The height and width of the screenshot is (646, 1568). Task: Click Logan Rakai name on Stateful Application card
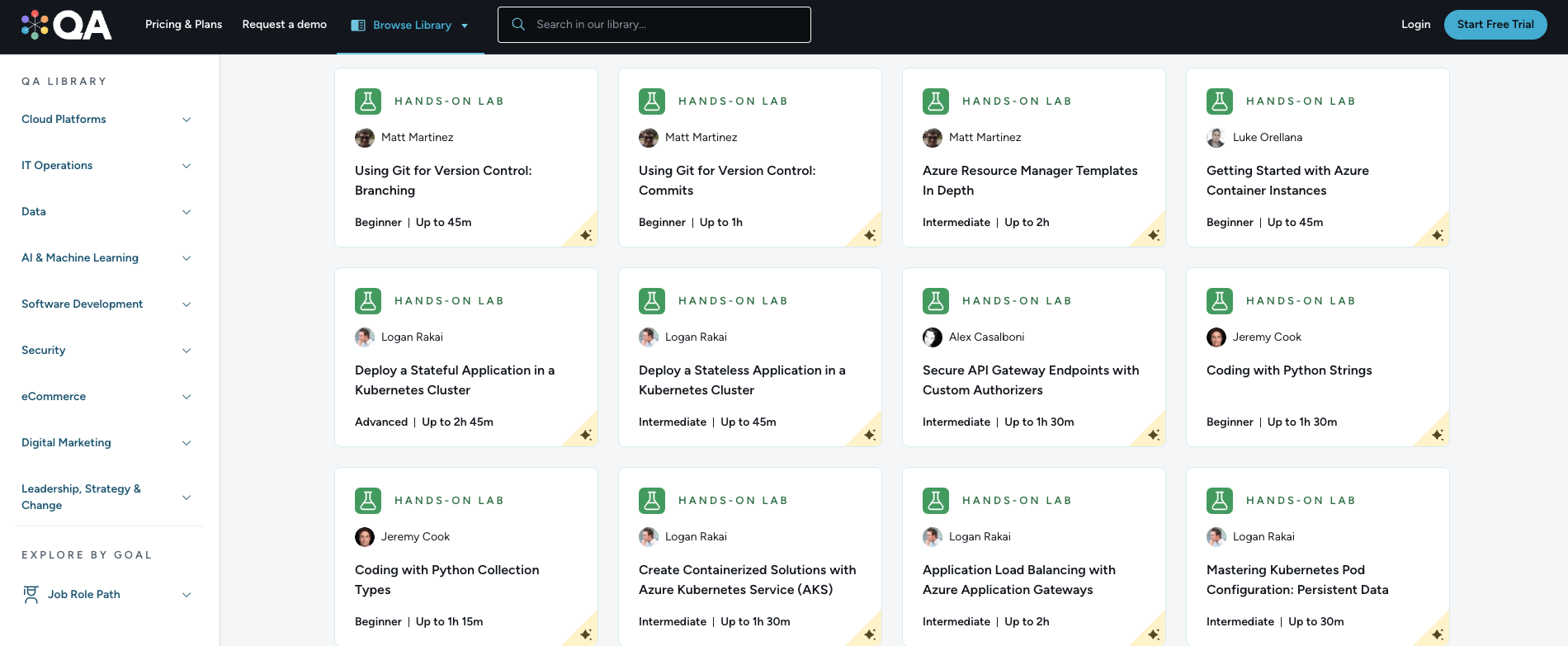[x=412, y=337]
